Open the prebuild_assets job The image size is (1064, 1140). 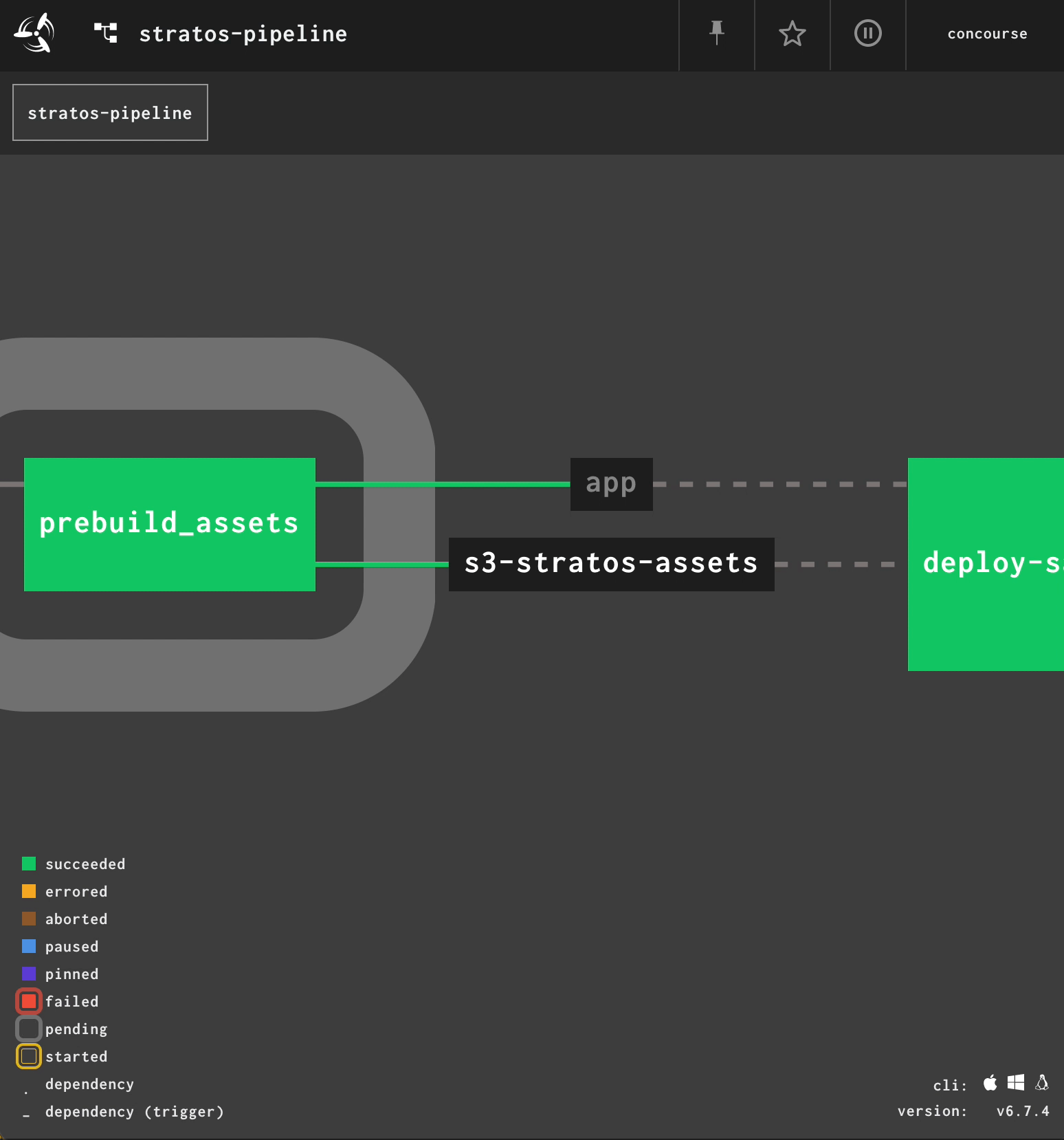169,524
